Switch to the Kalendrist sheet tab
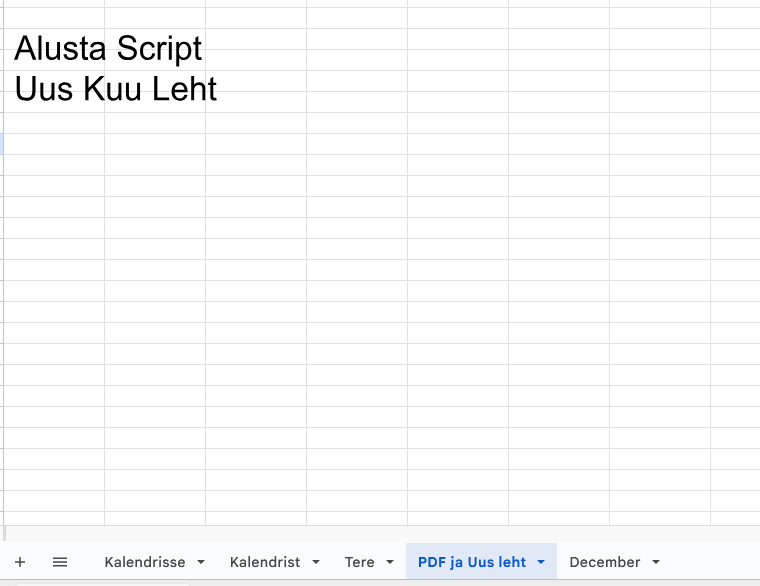The image size is (760, 586). (x=264, y=562)
